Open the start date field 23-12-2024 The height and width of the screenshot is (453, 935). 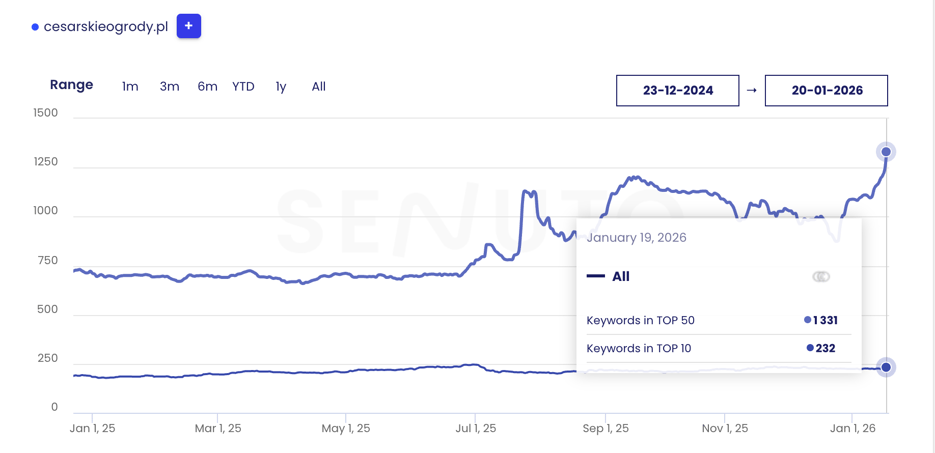coord(677,90)
